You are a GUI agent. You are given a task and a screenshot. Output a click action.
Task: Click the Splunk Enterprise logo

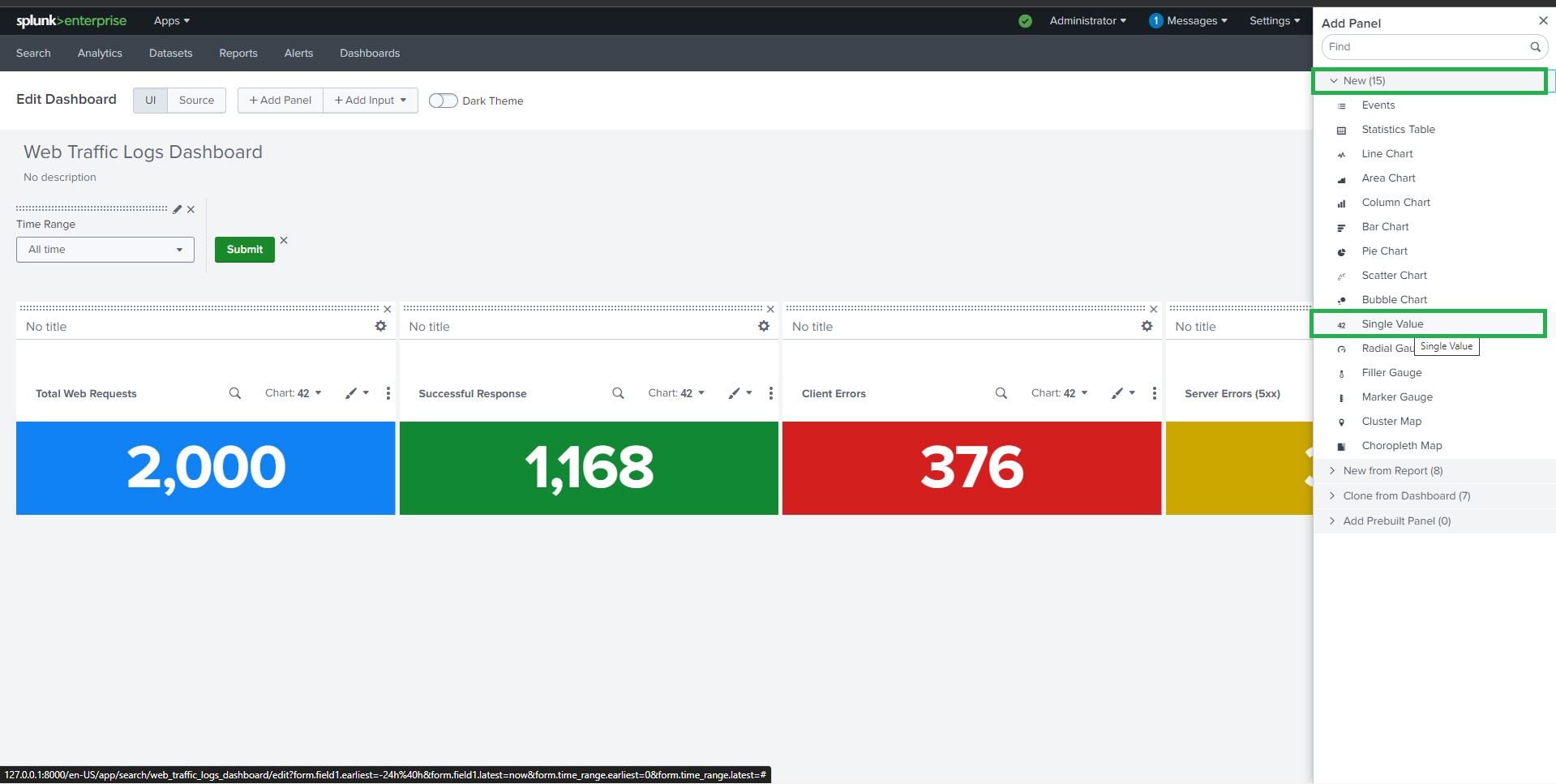click(71, 20)
